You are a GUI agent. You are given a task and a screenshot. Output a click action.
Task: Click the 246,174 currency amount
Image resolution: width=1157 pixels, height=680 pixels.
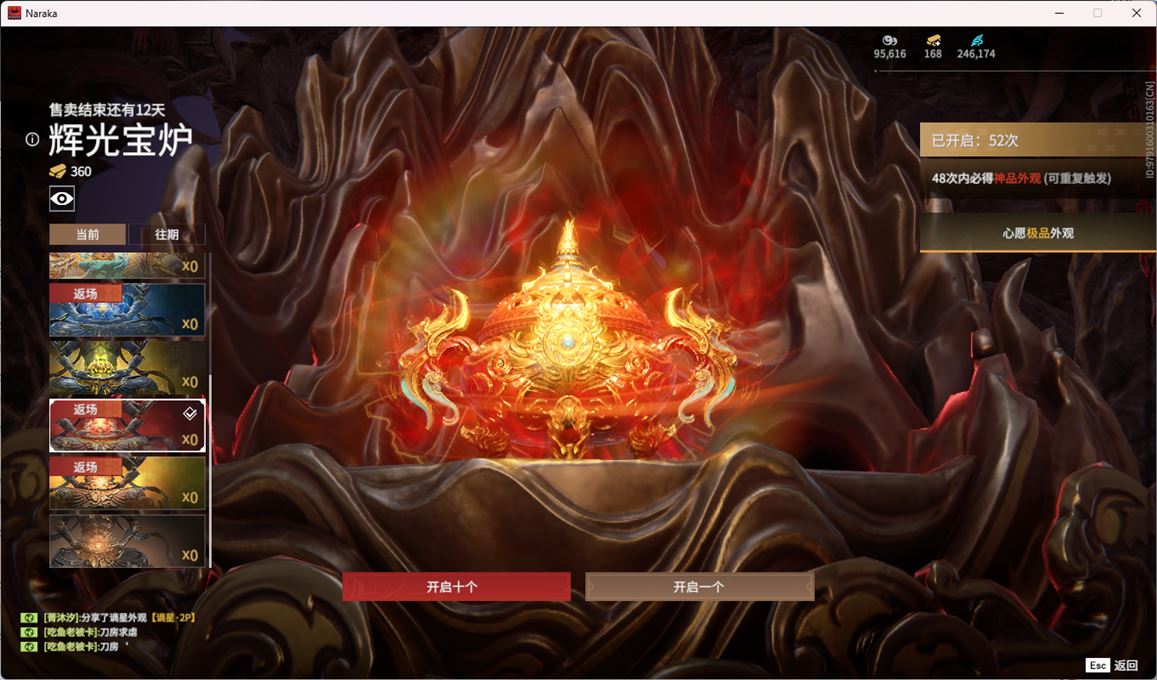point(976,54)
